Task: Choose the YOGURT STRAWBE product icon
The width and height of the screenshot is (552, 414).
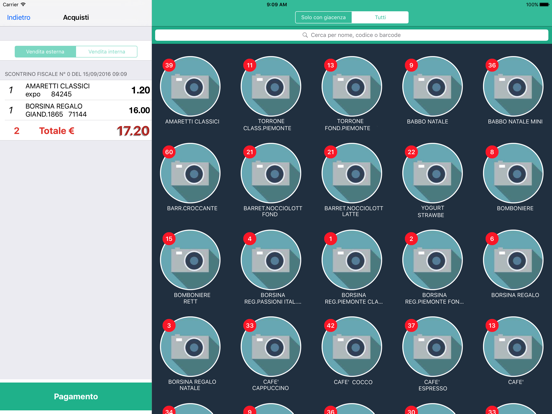Action: pos(433,174)
